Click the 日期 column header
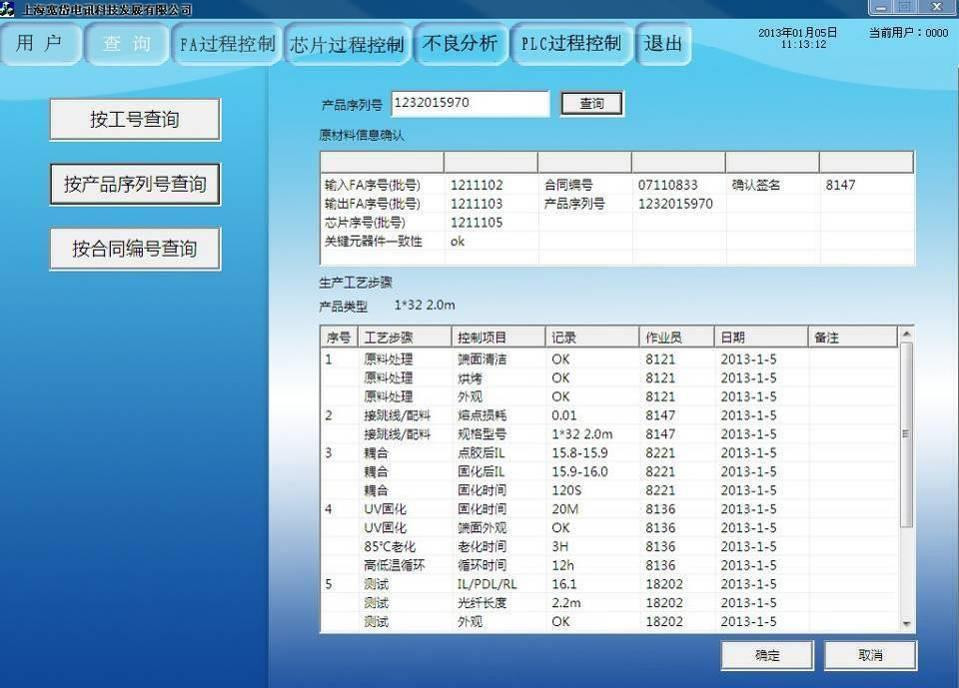The width and height of the screenshot is (959, 688). 760,338
